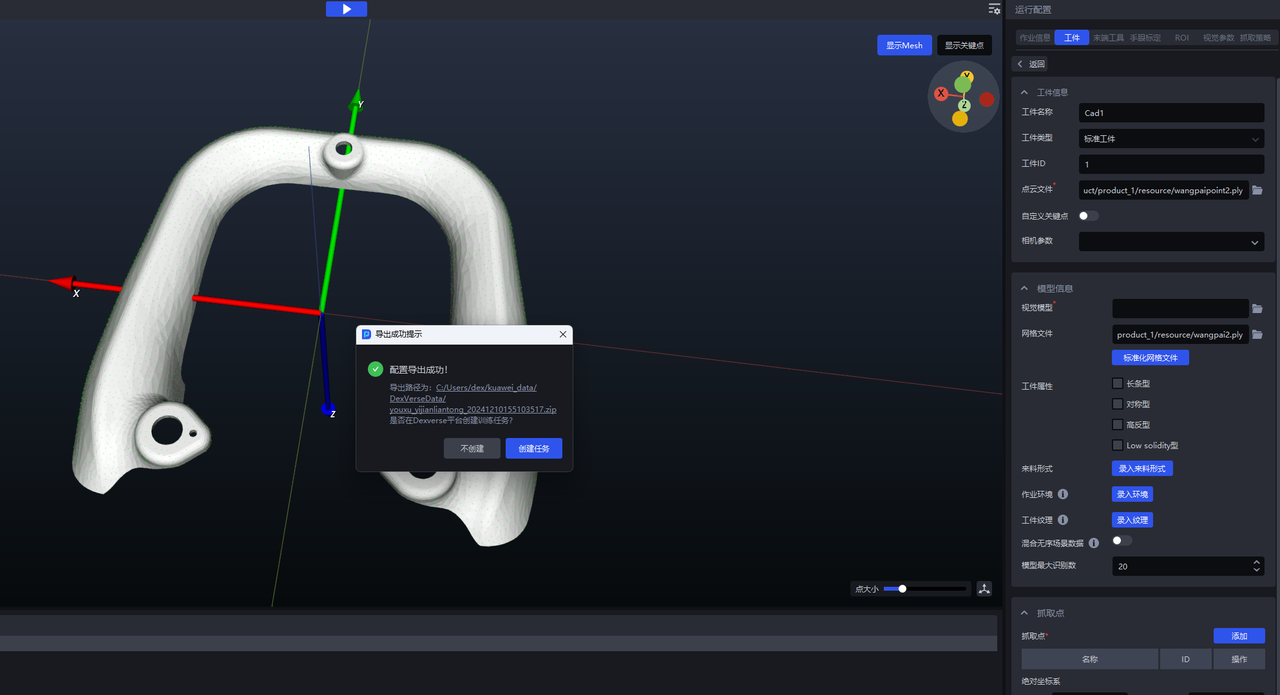Toggle the 自定义关键点 switch
This screenshot has height=695, width=1280.
point(1088,216)
